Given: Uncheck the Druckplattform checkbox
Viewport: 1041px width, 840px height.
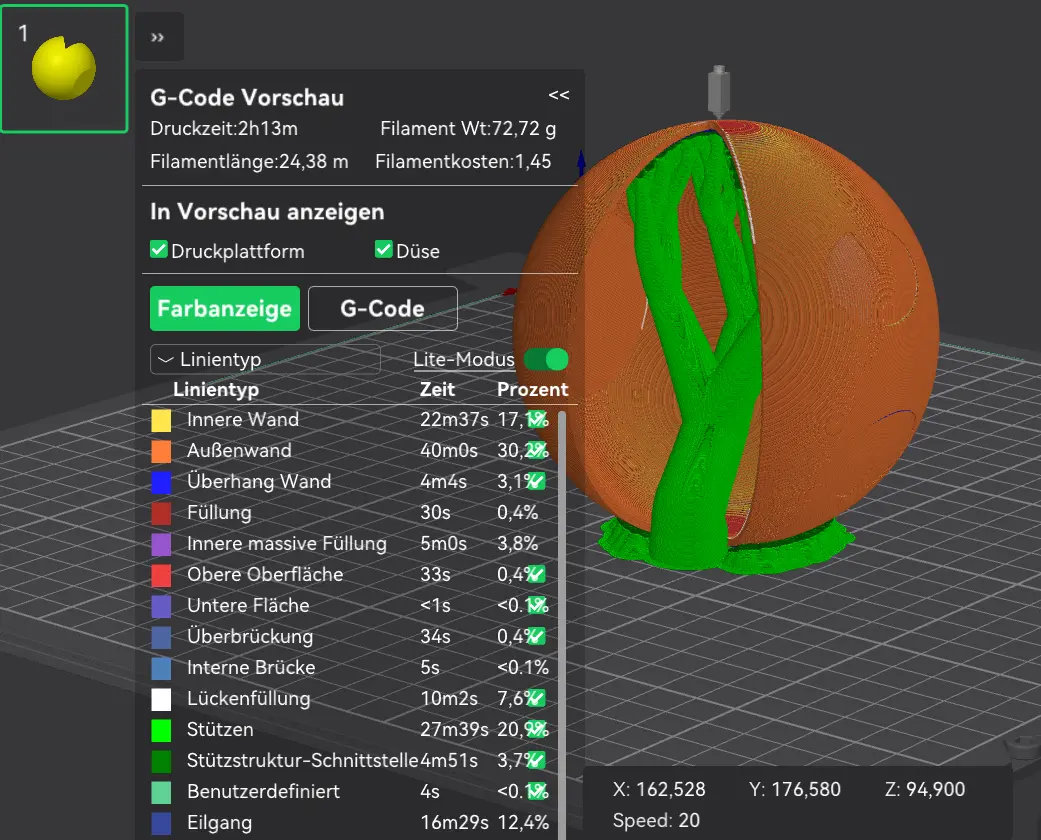Looking at the screenshot, I should (x=159, y=250).
